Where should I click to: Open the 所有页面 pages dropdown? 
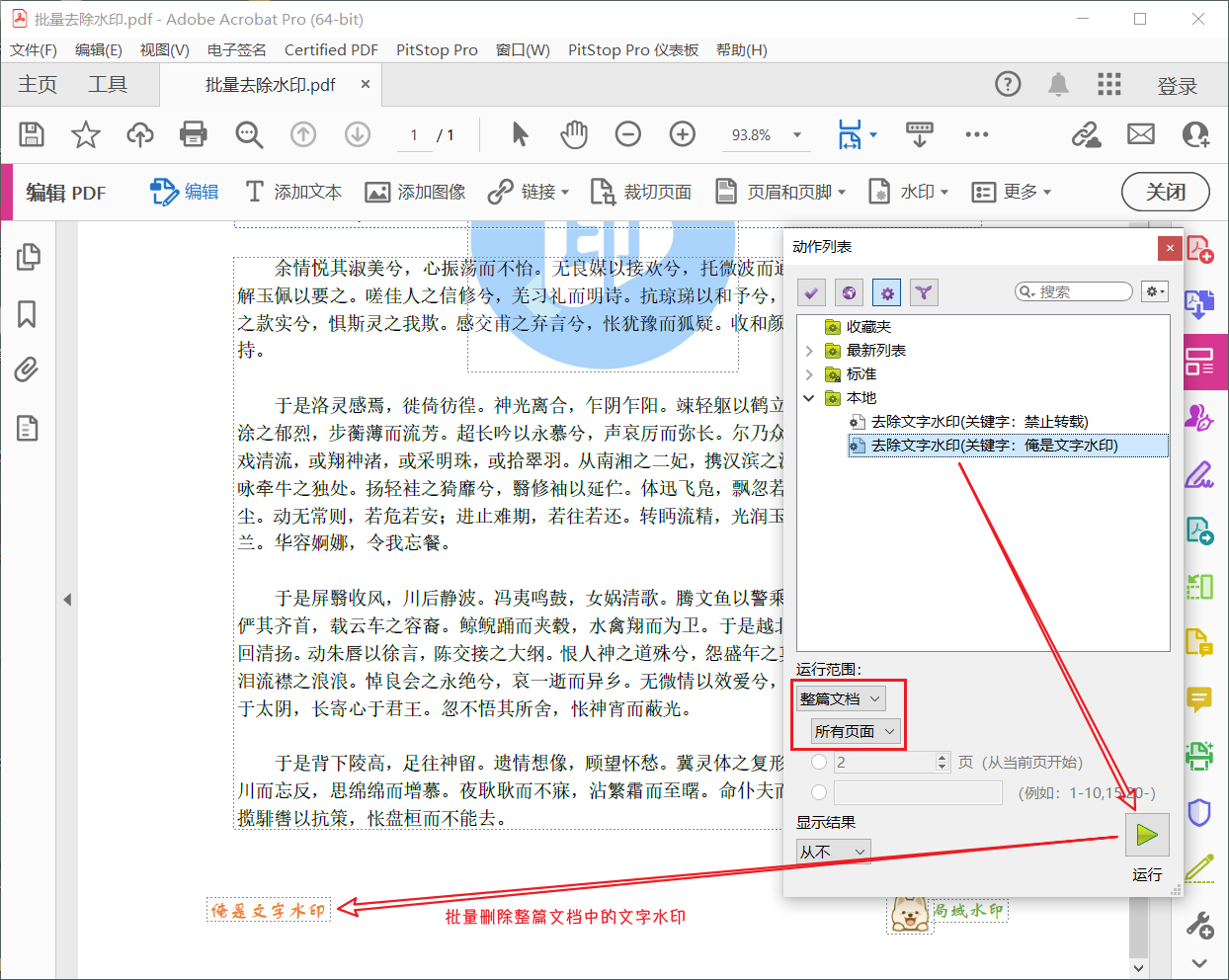pos(856,731)
